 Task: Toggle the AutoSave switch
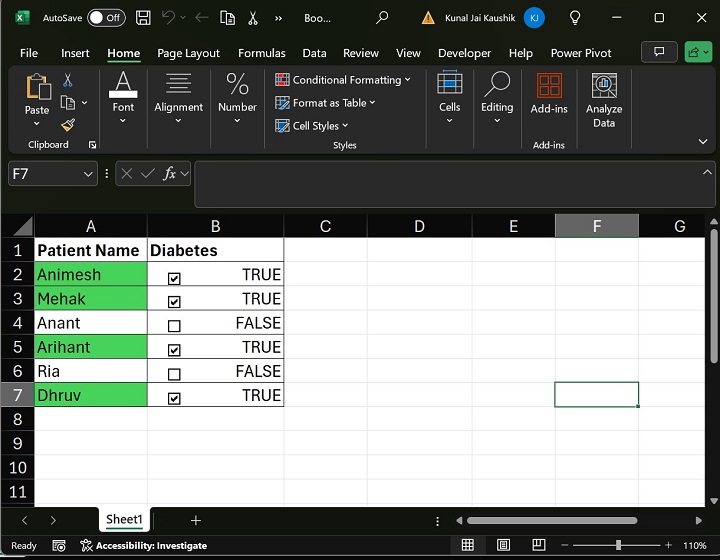(106, 18)
